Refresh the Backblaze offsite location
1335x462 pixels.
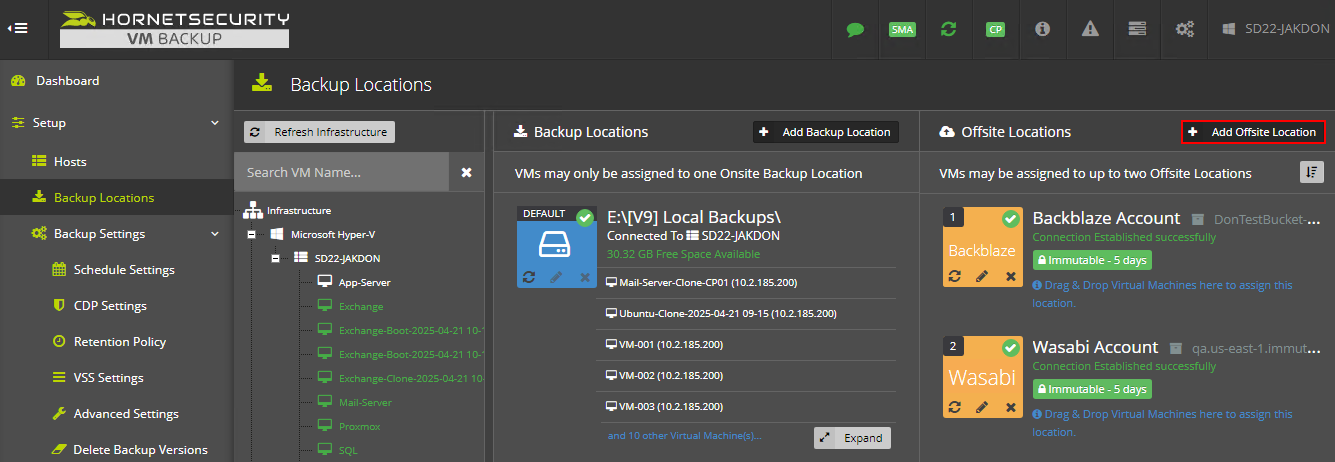coord(955,276)
